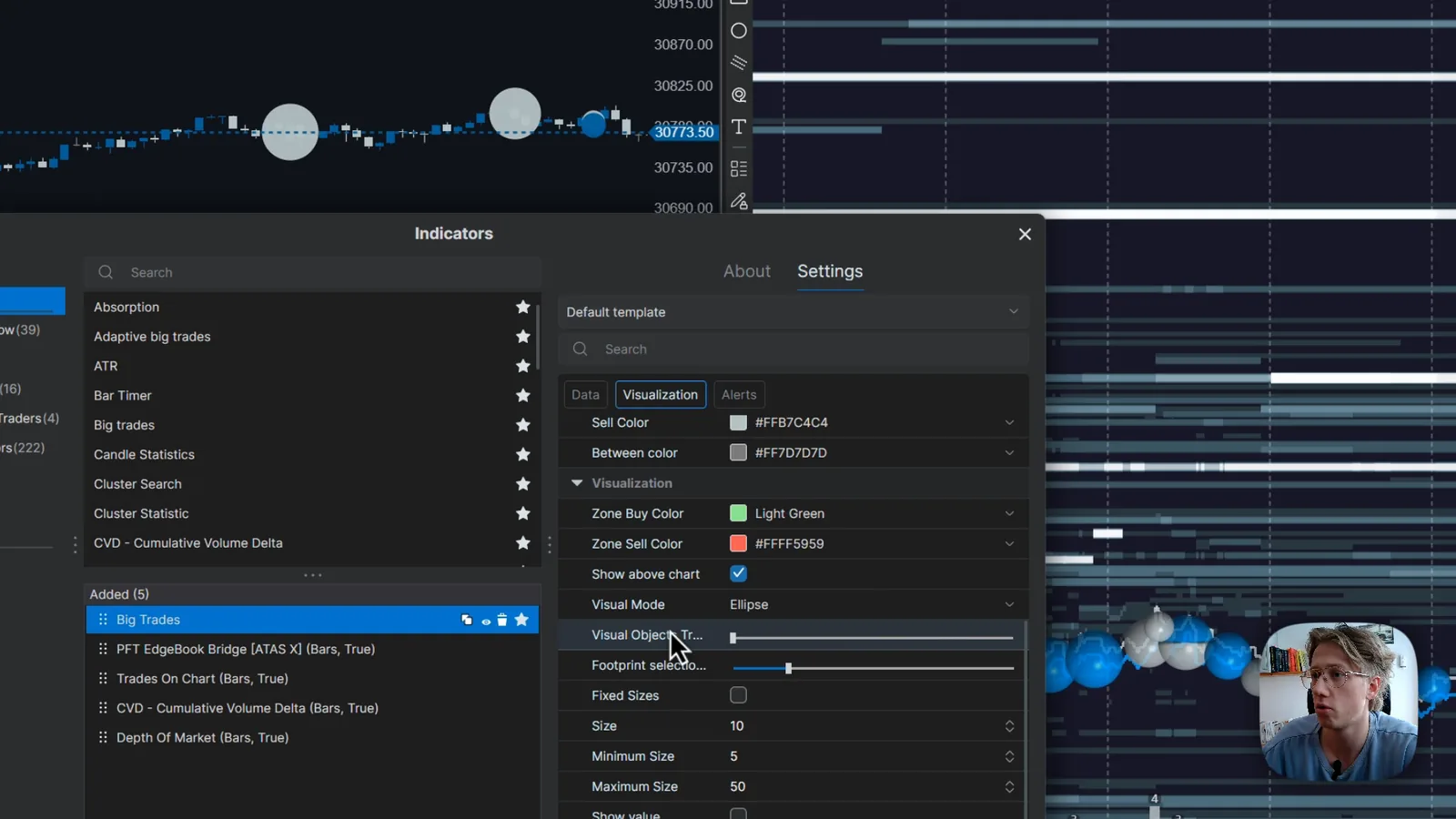Viewport: 1456px width, 819px height.
Task: Click the indicator list search field
Action: point(313,272)
